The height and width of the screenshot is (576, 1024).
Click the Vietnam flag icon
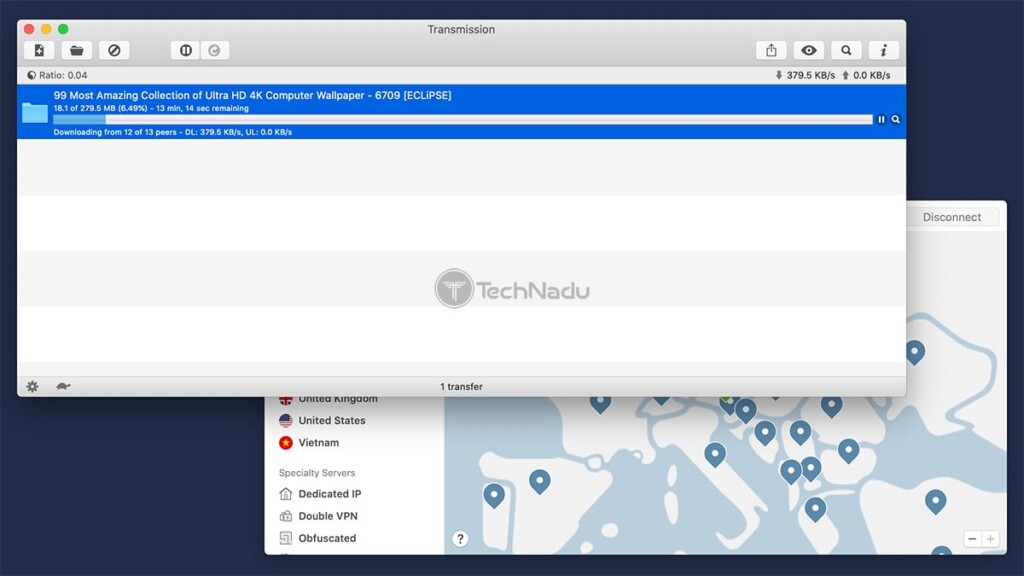coord(285,443)
